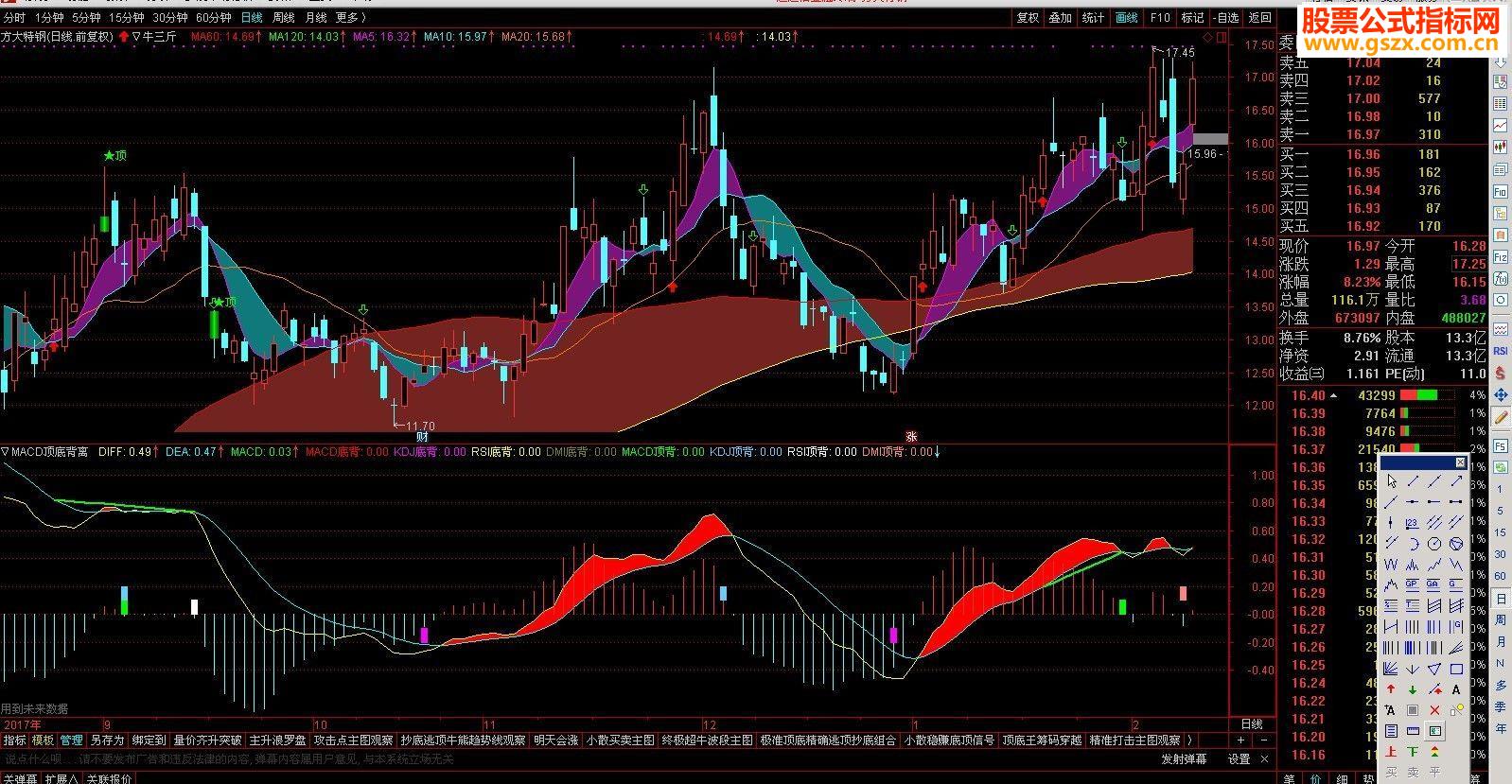The height and width of the screenshot is (784, 1512).
Task: Toggle the 关弹幕 close-barrage option
Action: [x=20, y=778]
